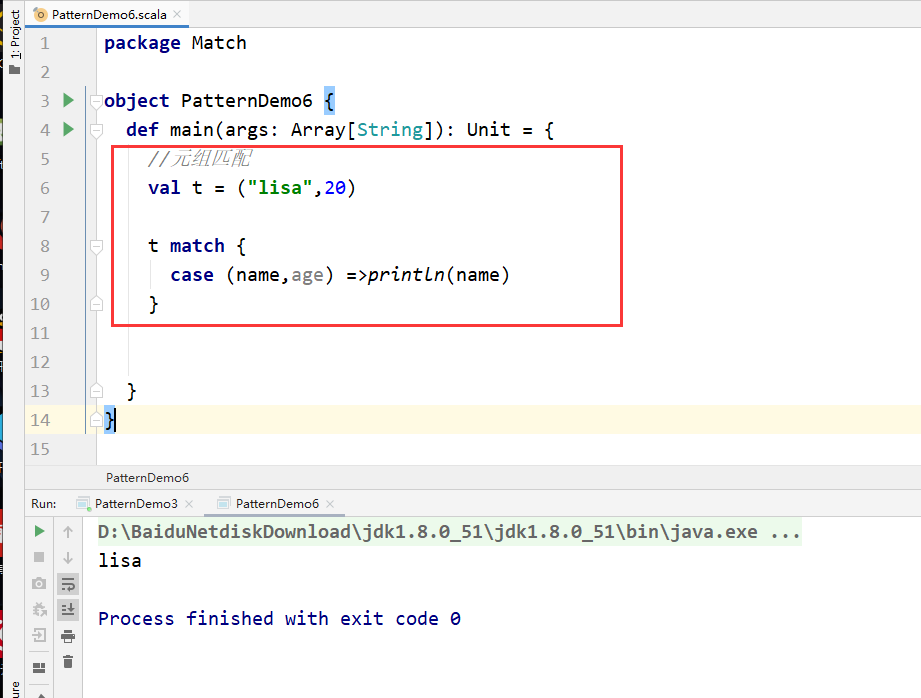Print the console output

pyautogui.click(x=68, y=636)
